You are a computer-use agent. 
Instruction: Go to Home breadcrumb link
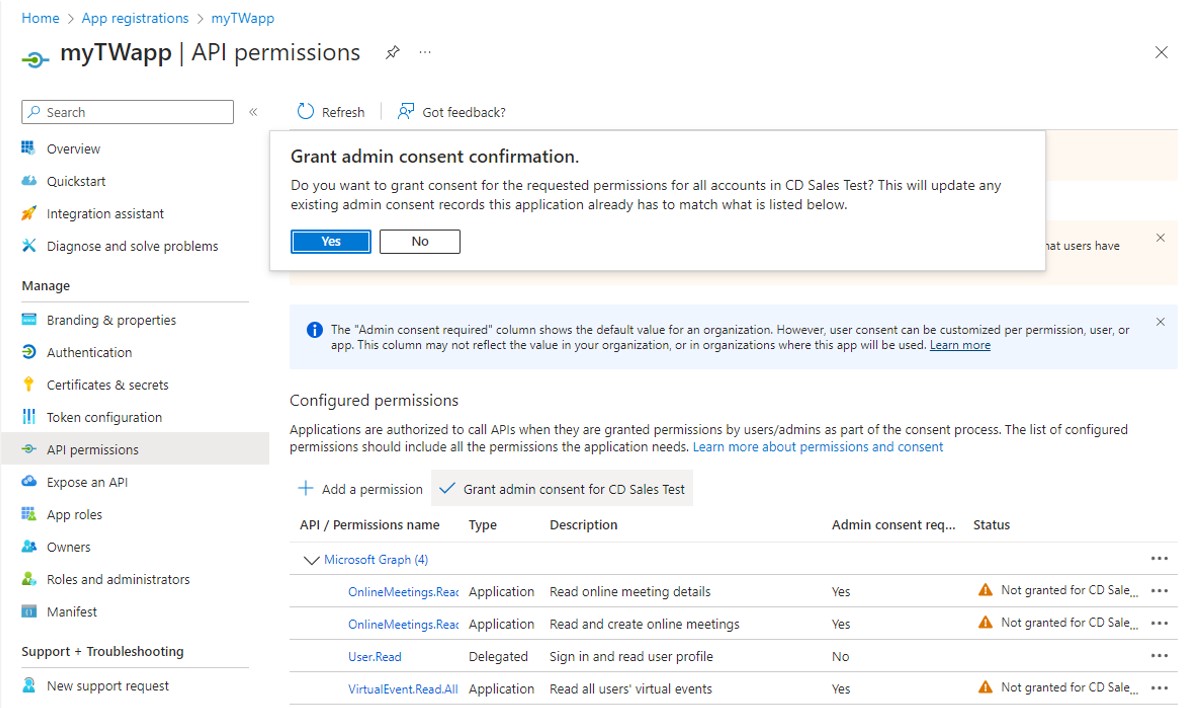(40, 18)
